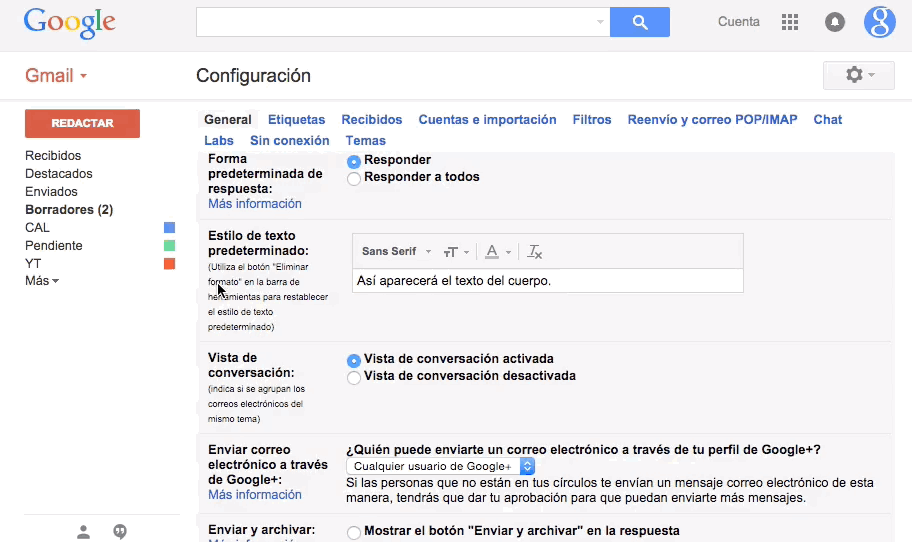Enable Mostrar el botón Enviar y archivar
The width and height of the screenshot is (912, 542).
354,532
